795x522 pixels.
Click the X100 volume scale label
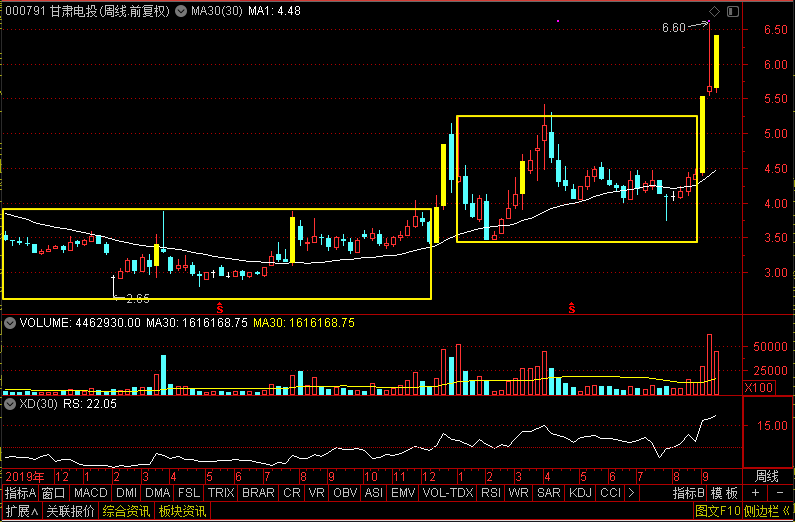pos(759,388)
